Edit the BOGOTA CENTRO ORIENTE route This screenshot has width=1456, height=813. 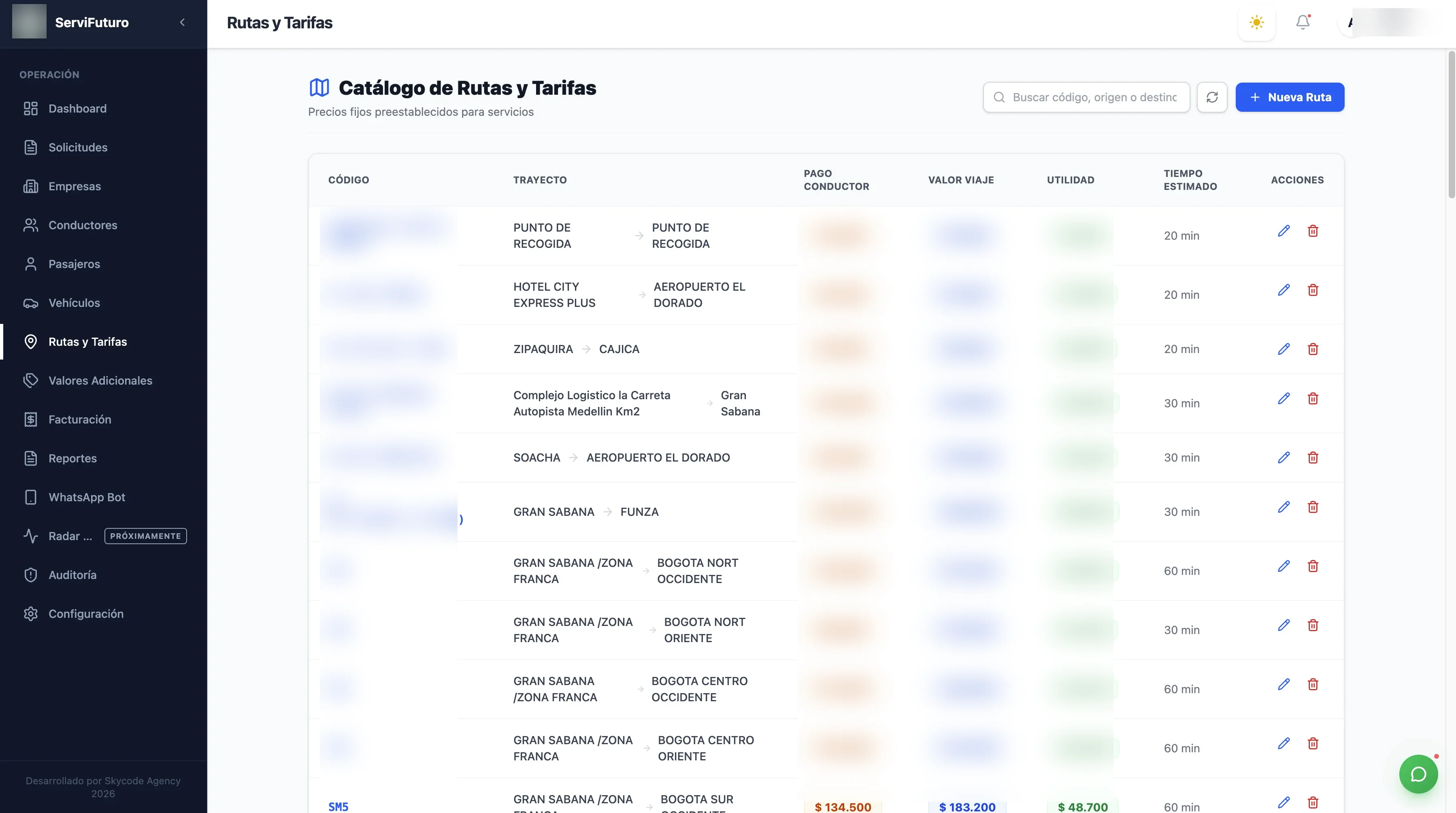click(x=1284, y=743)
